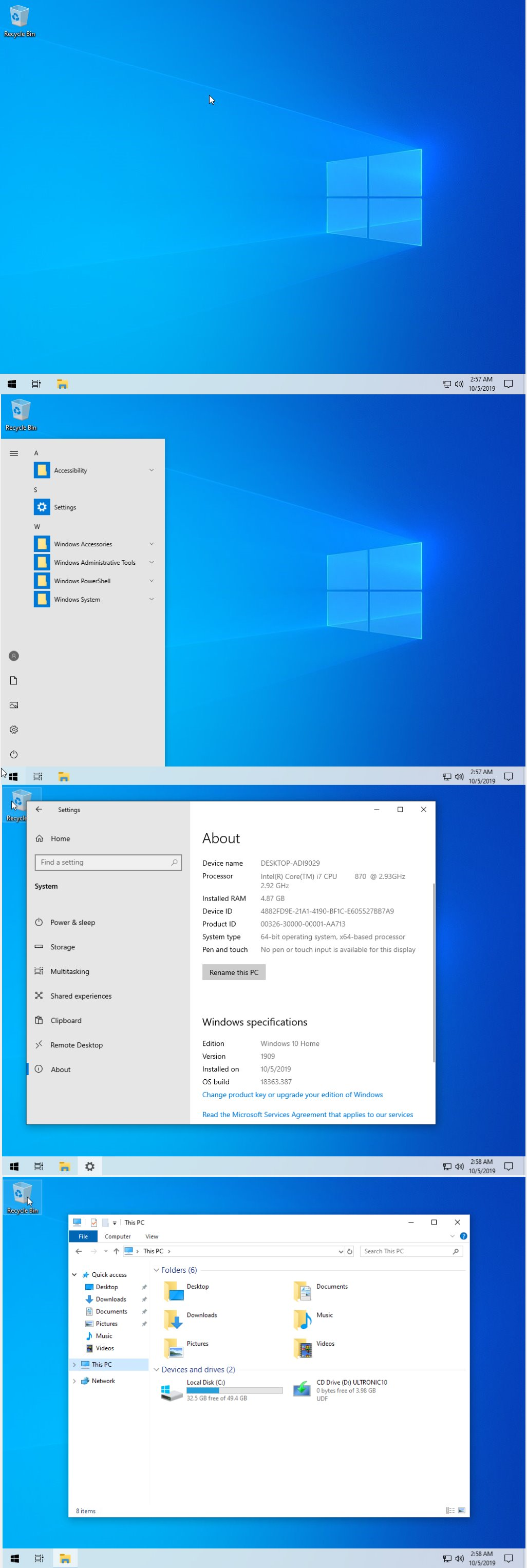
Task: Open Customize Quick Access Toolbar dropdown
Action: point(115,1223)
